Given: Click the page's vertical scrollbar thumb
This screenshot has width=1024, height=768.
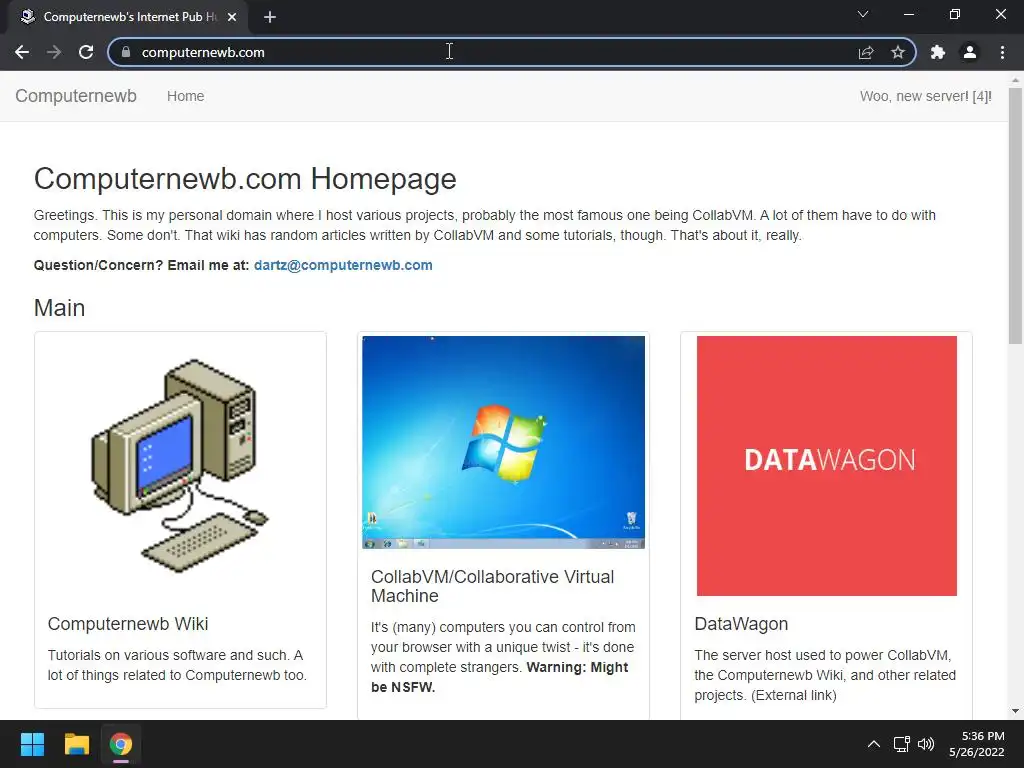Looking at the screenshot, I should [x=1016, y=216].
